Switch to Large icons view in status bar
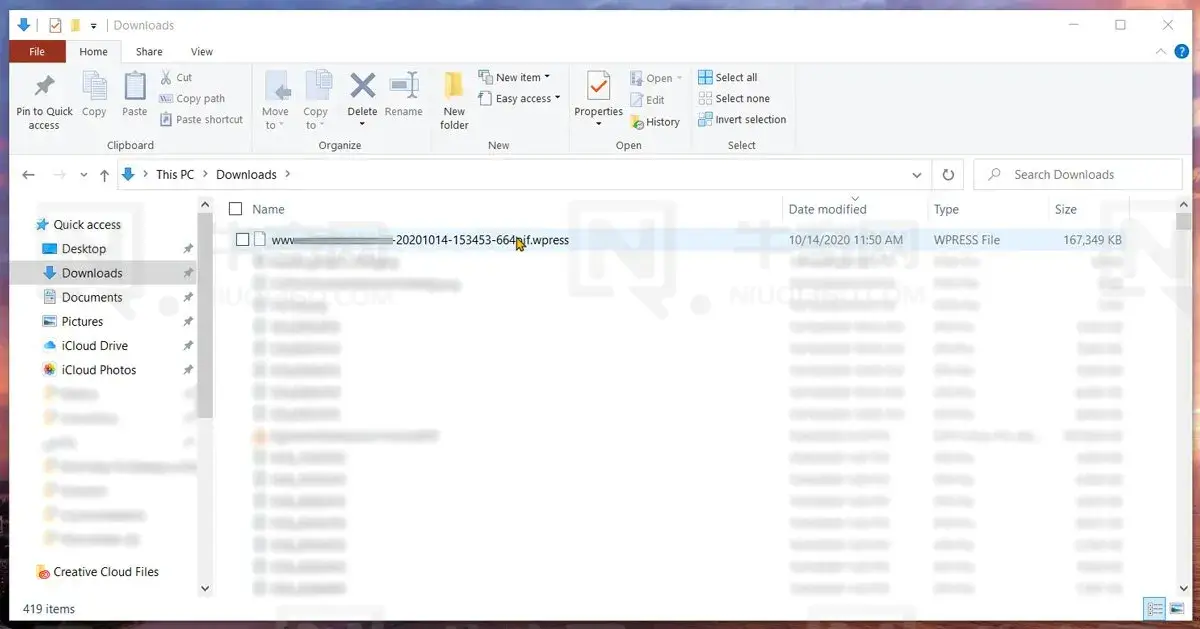 pos(1177,608)
